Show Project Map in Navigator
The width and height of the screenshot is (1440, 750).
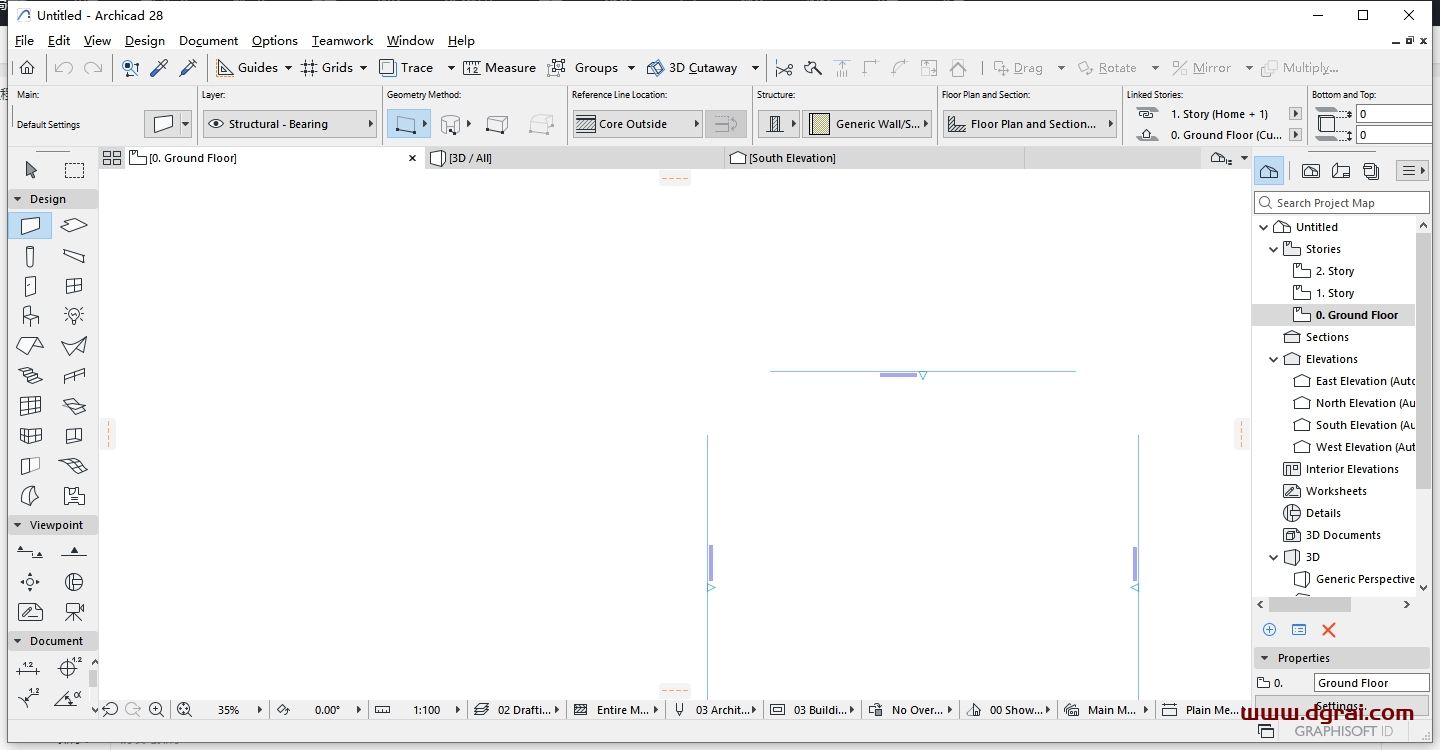click(x=1270, y=171)
